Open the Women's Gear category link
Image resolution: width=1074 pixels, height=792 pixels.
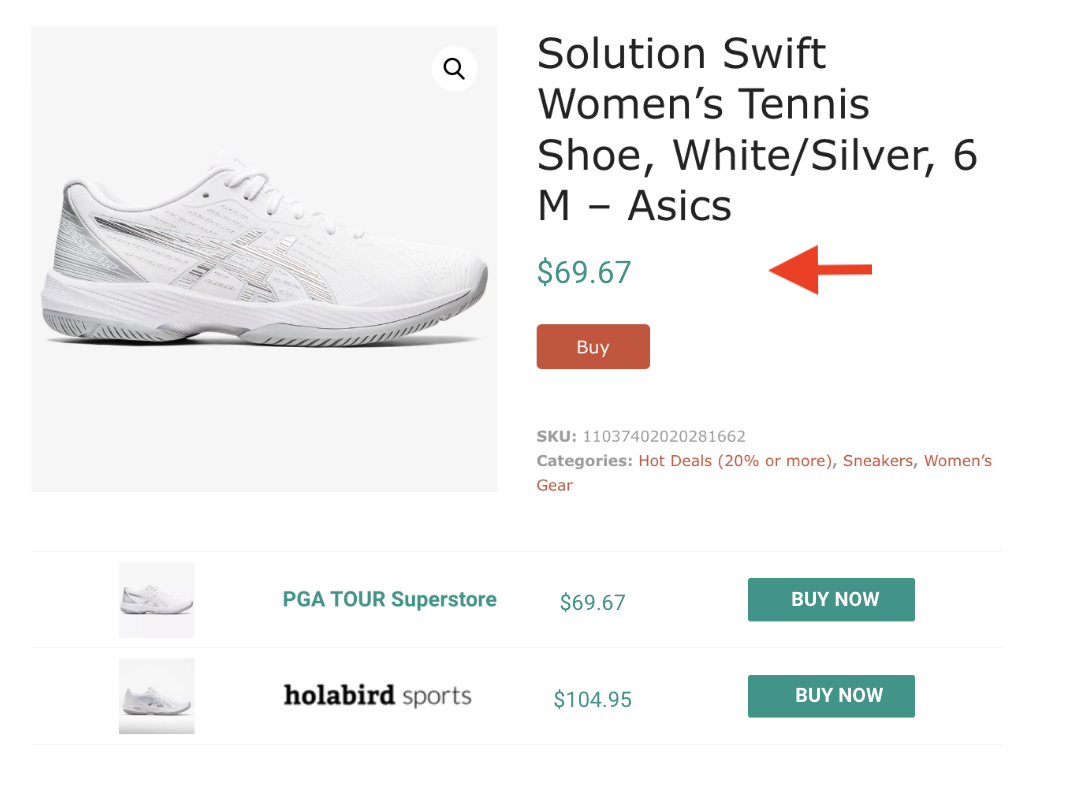(x=957, y=461)
